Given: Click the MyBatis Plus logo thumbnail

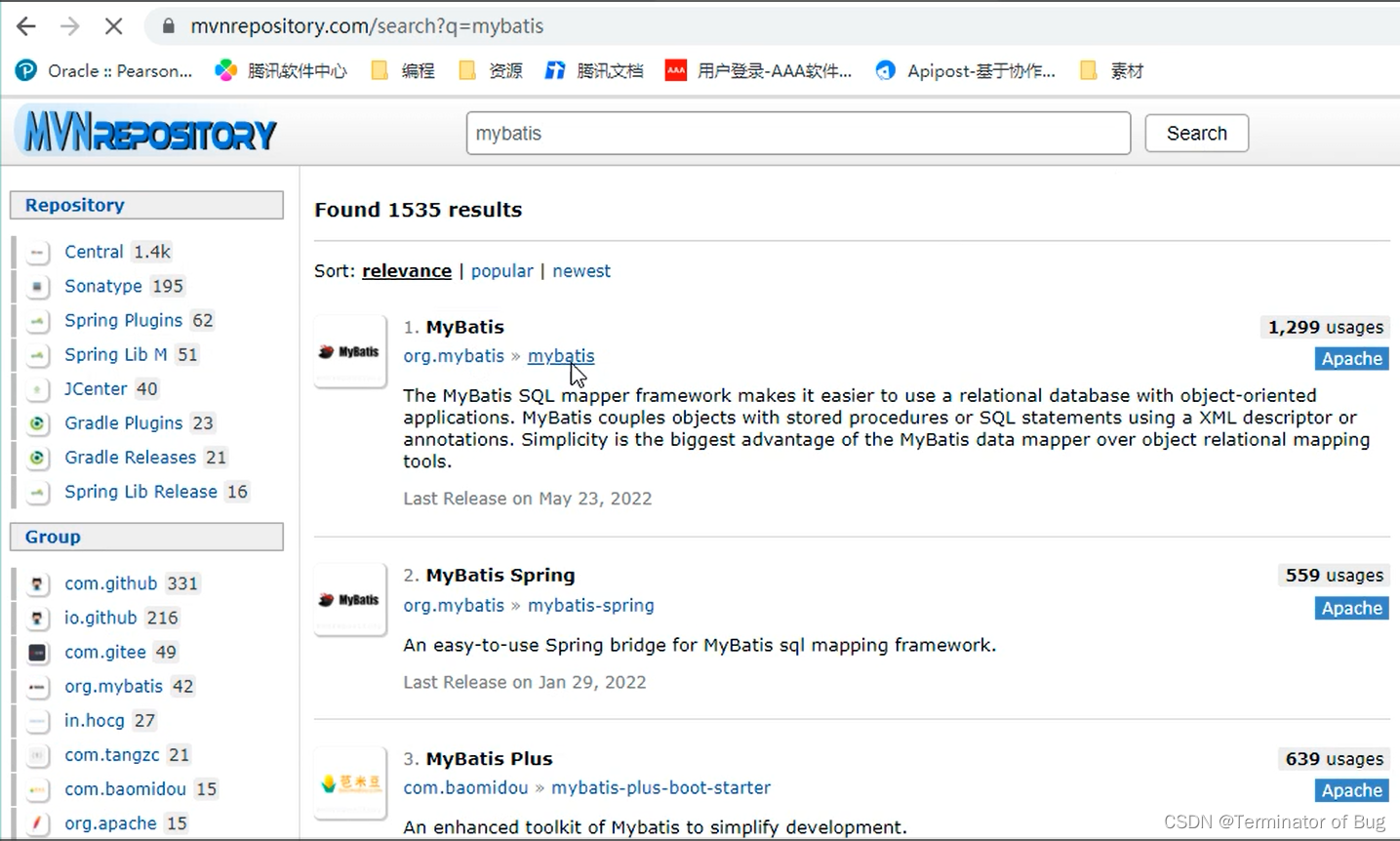Looking at the screenshot, I should 350,782.
